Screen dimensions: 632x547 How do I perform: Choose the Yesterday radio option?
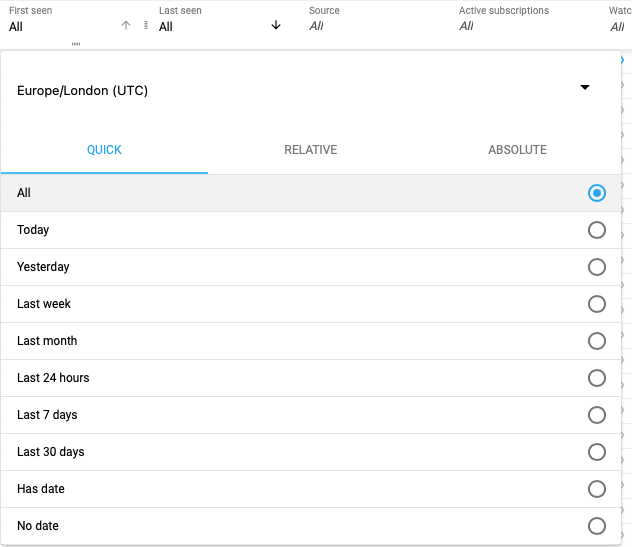tap(597, 267)
